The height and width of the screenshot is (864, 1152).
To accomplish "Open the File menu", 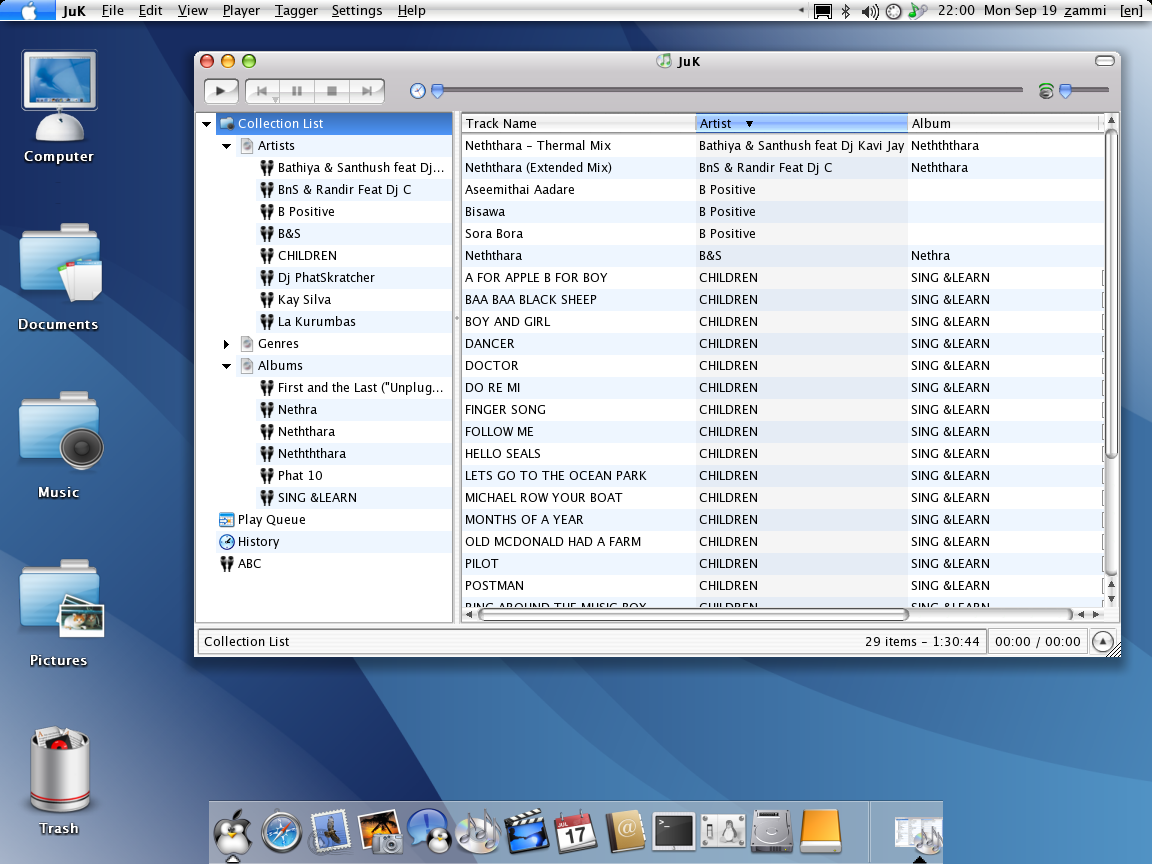I will click(112, 10).
